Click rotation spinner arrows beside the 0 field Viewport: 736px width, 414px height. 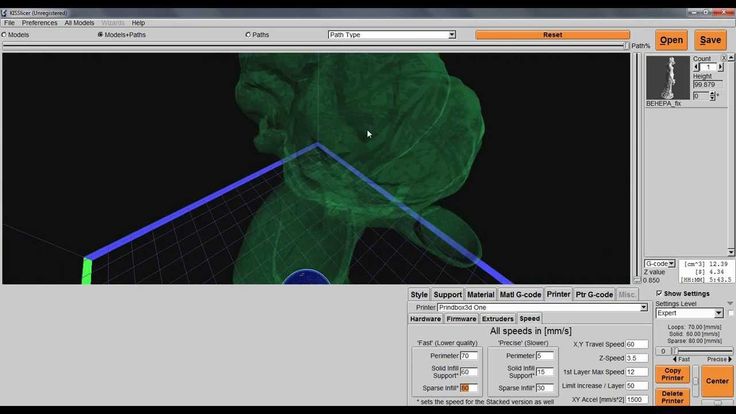[x=713, y=96]
